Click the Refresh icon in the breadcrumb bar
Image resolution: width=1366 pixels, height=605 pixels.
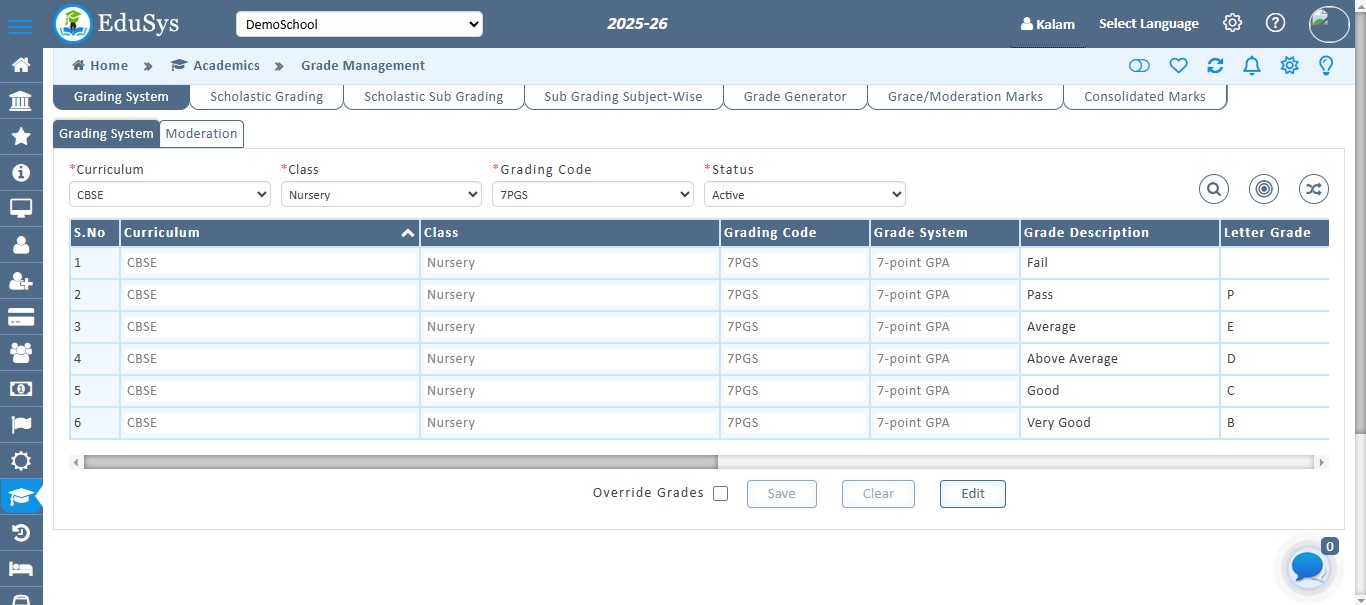point(1215,65)
